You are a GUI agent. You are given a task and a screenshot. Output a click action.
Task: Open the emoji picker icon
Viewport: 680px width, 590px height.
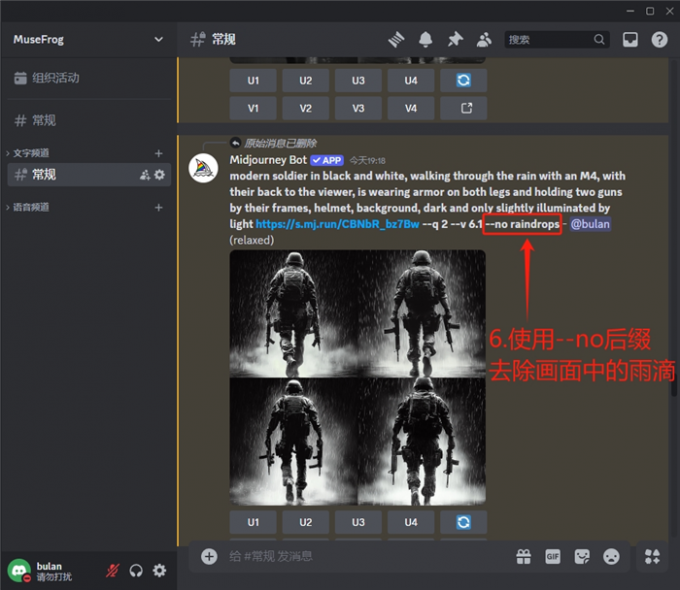(611, 556)
